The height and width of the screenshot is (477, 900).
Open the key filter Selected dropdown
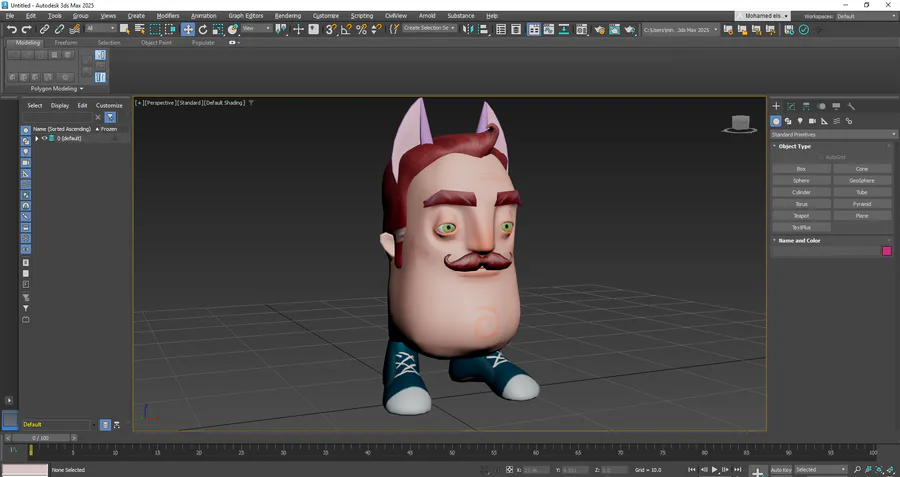pyautogui.click(x=821, y=470)
